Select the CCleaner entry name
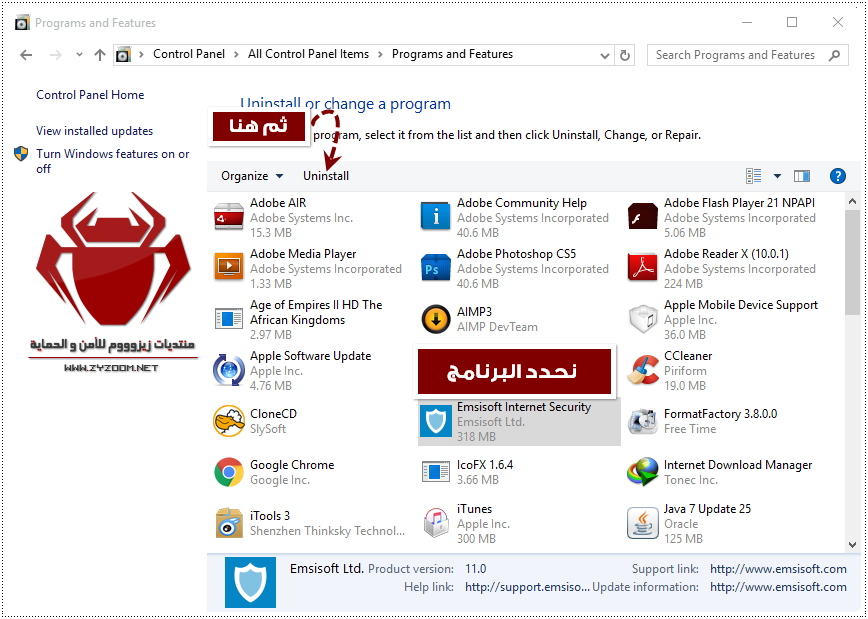Viewport: 868px width, 619px height. coord(688,355)
